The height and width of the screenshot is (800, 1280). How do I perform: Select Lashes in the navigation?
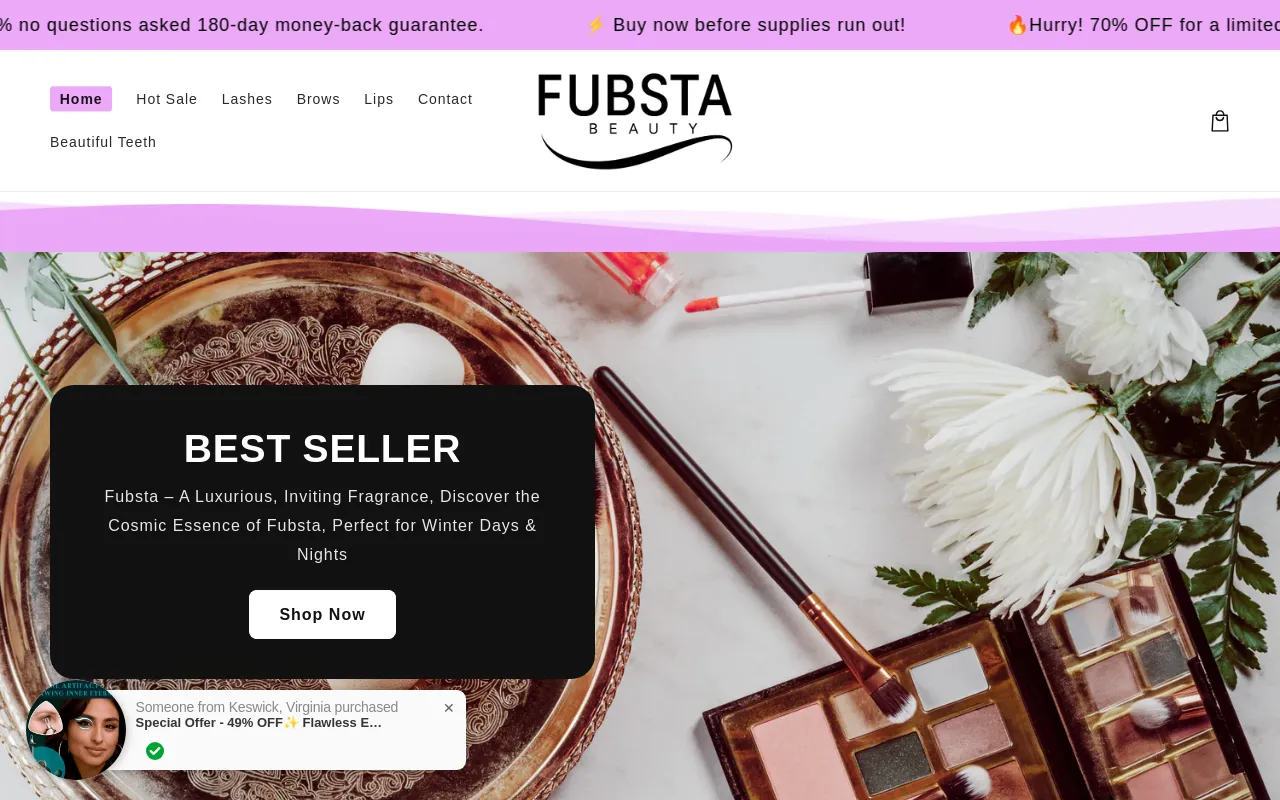click(x=247, y=99)
